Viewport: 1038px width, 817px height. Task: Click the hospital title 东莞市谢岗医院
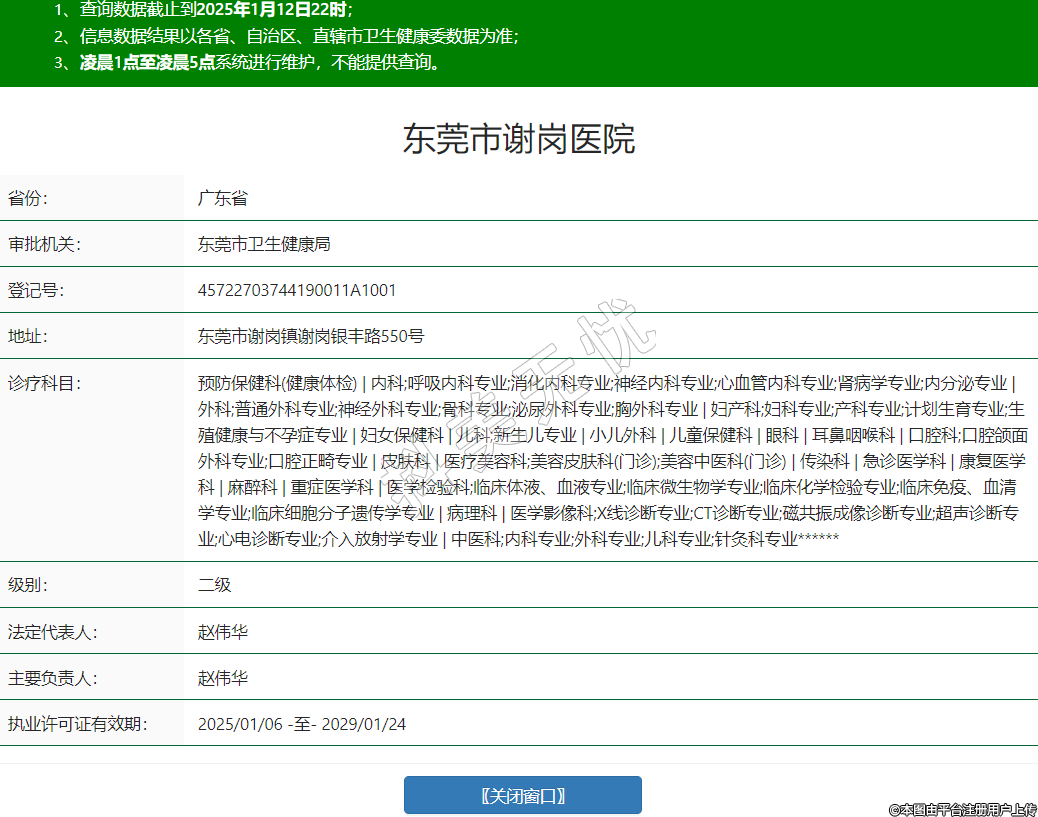click(x=518, y=139)
